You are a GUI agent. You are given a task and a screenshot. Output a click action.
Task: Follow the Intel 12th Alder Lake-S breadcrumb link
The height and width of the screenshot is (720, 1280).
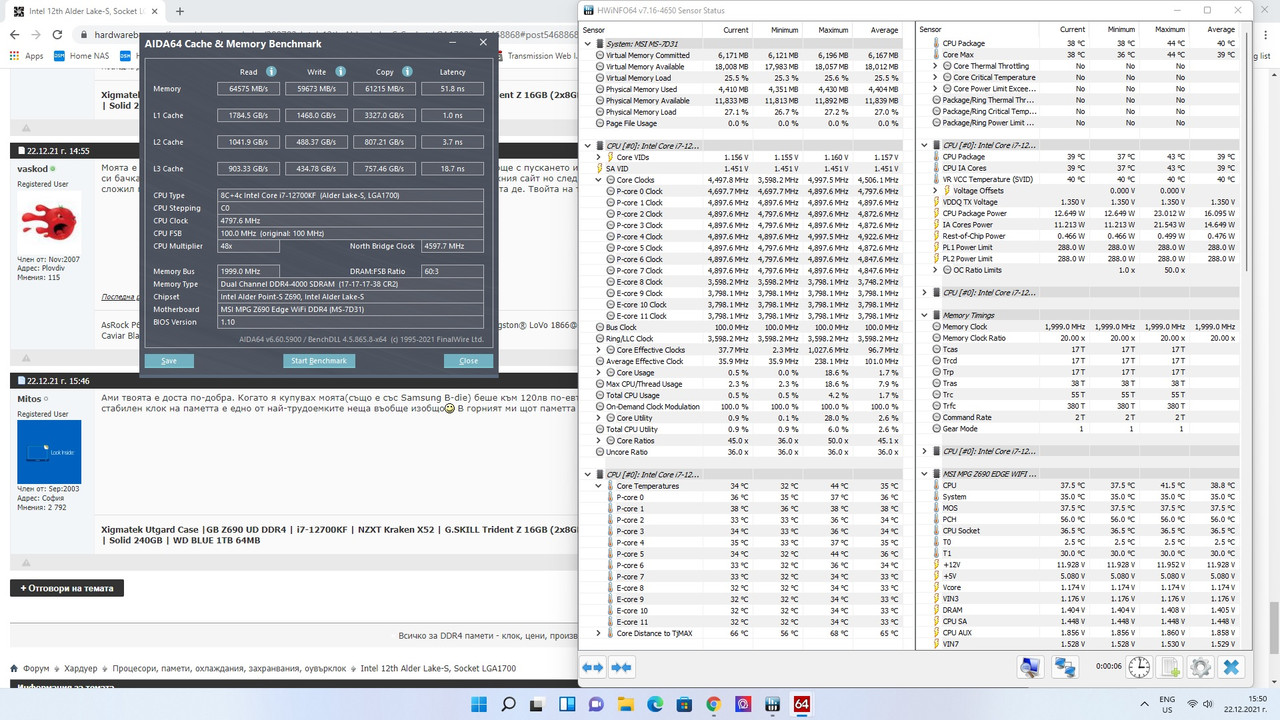click(438, 668)
